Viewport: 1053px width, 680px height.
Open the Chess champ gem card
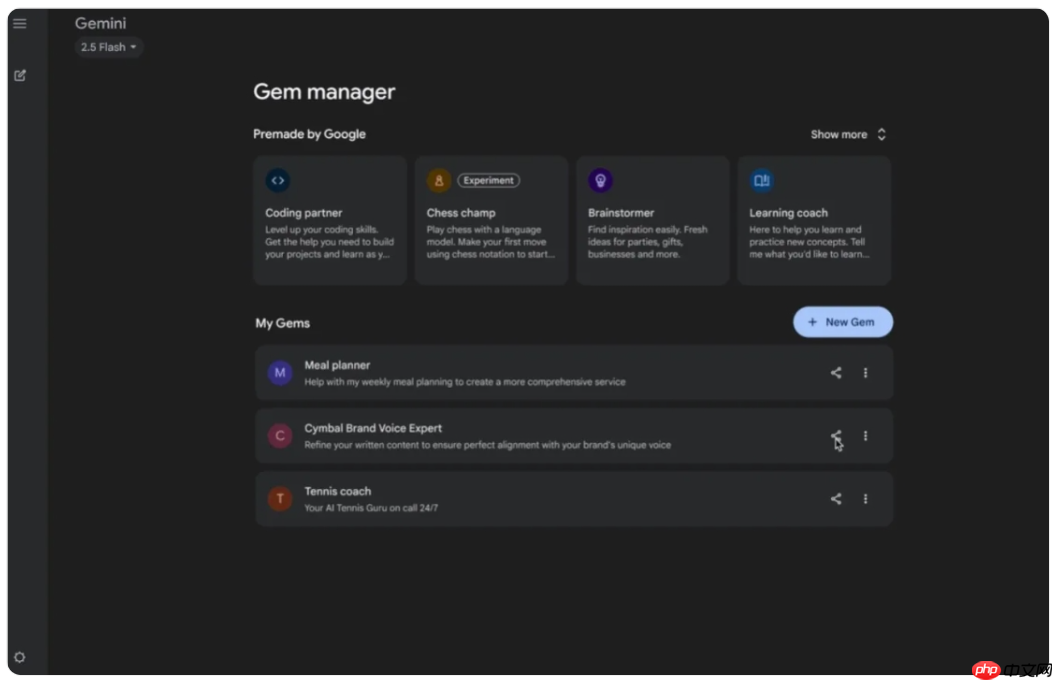tap(491, 220)
